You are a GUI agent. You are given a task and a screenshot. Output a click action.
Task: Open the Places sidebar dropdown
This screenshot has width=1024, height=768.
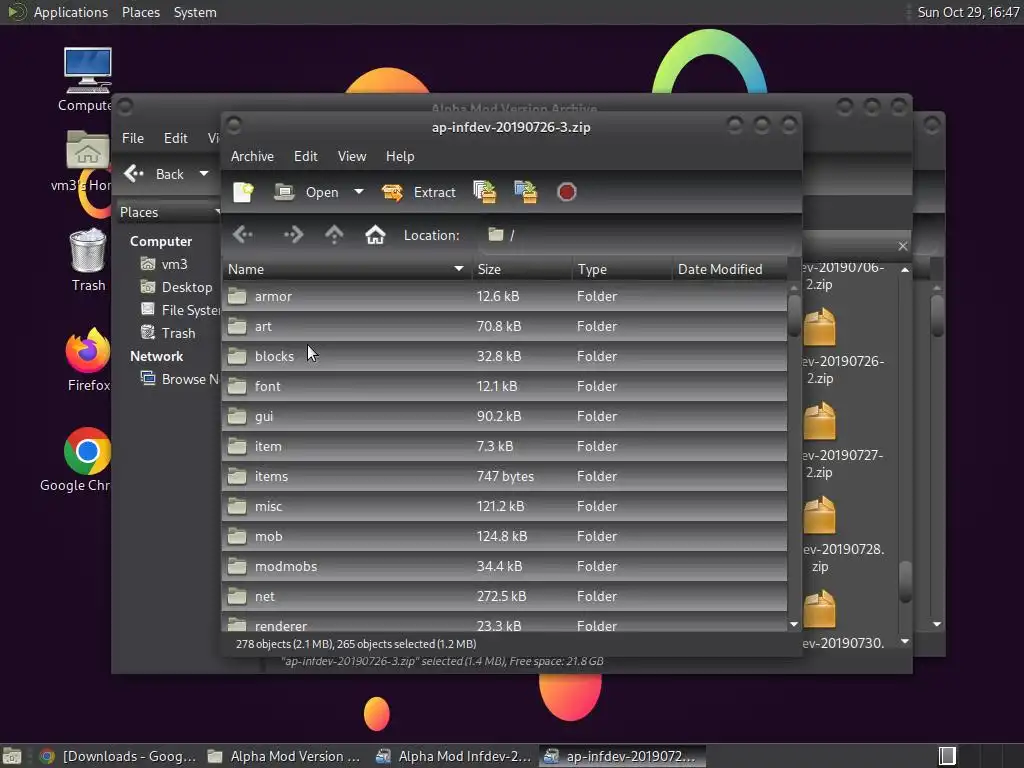[x=169, y=212]
